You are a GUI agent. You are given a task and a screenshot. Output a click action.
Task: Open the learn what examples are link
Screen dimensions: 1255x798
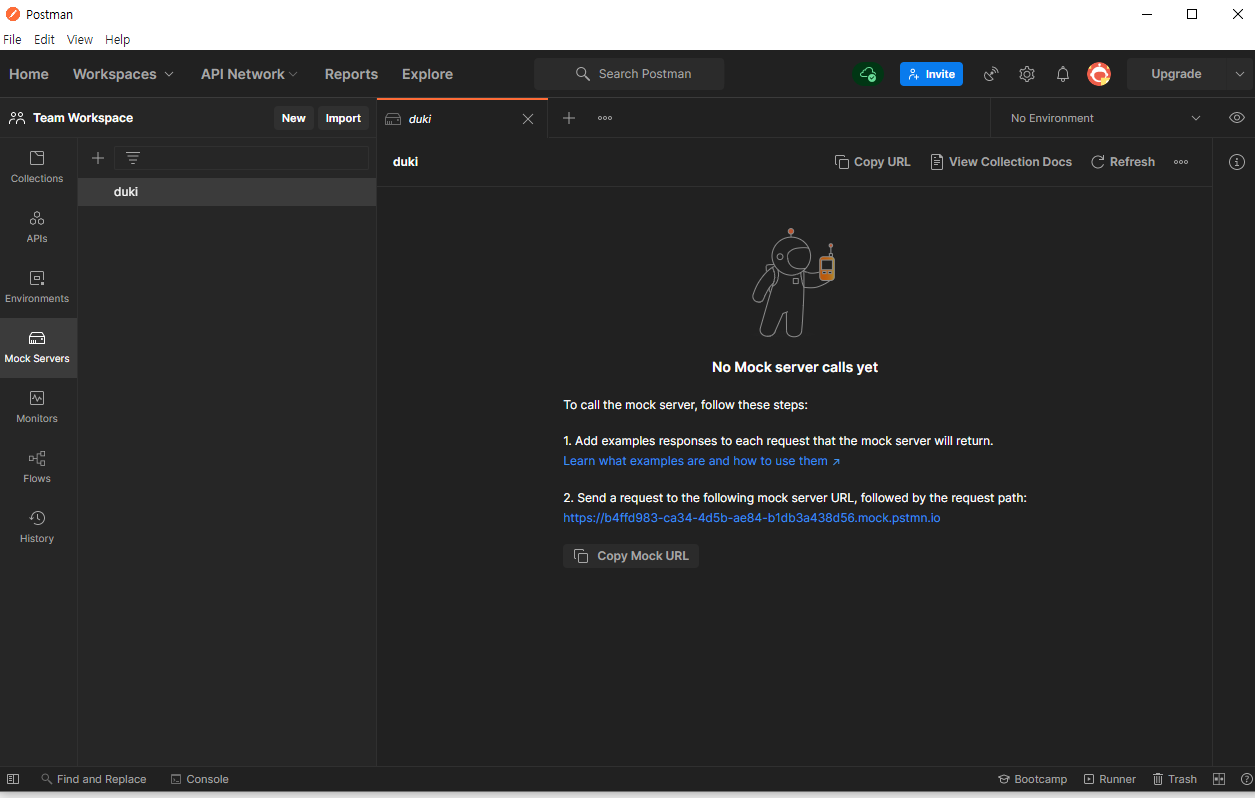click(701, 461)
